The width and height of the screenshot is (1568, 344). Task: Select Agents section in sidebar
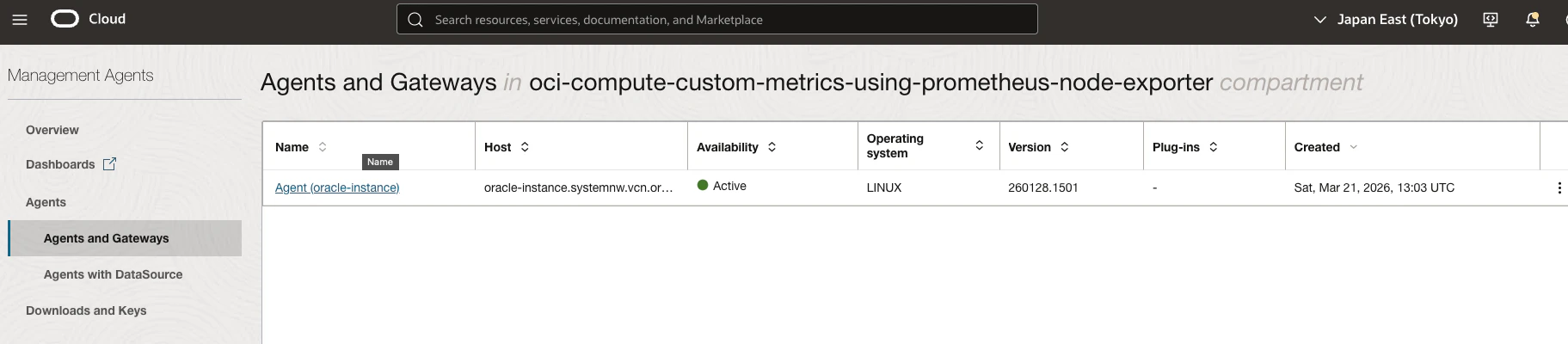(x=46, y=202)
